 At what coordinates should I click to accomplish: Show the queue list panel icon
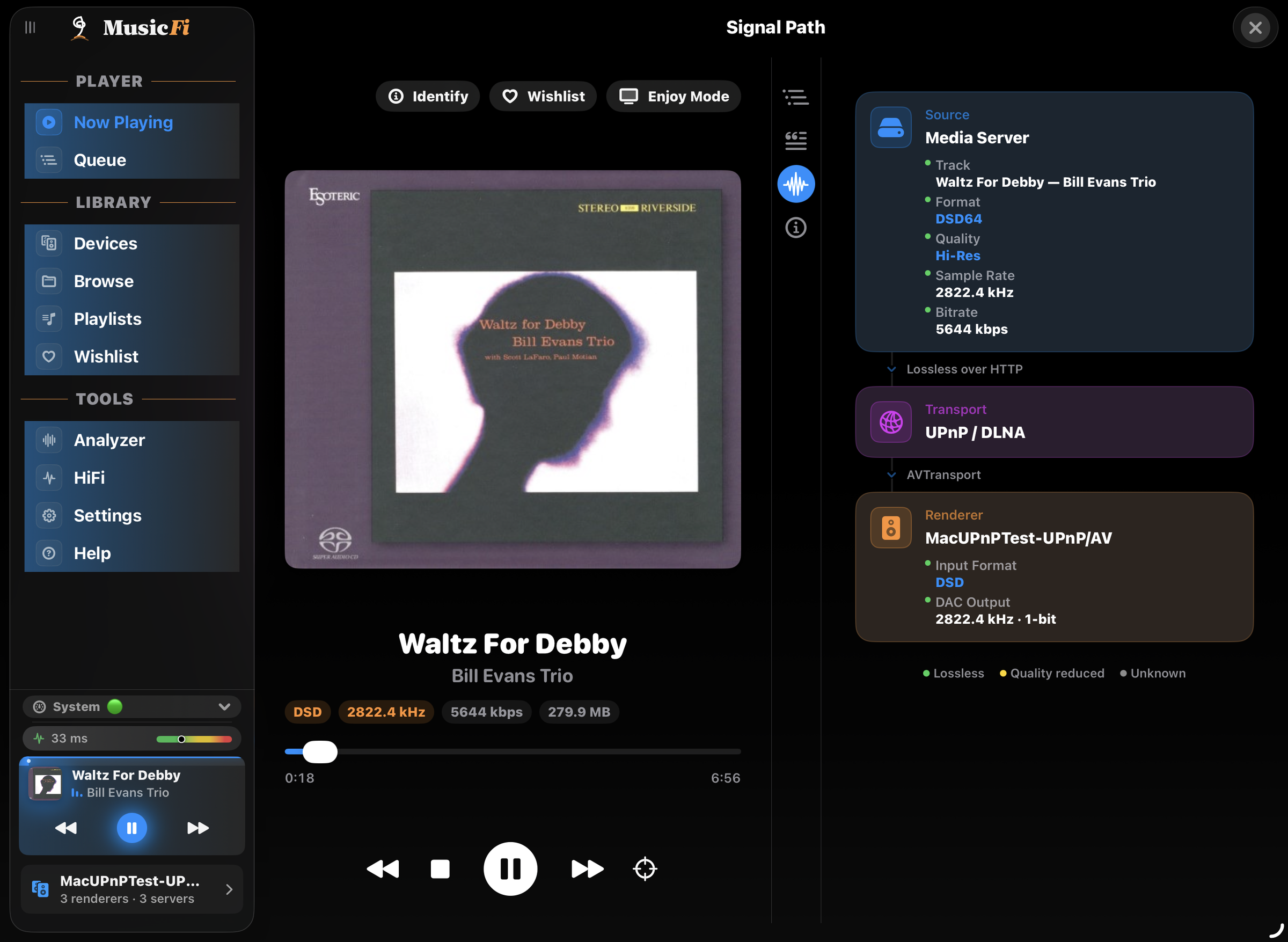tap(795, 98)
